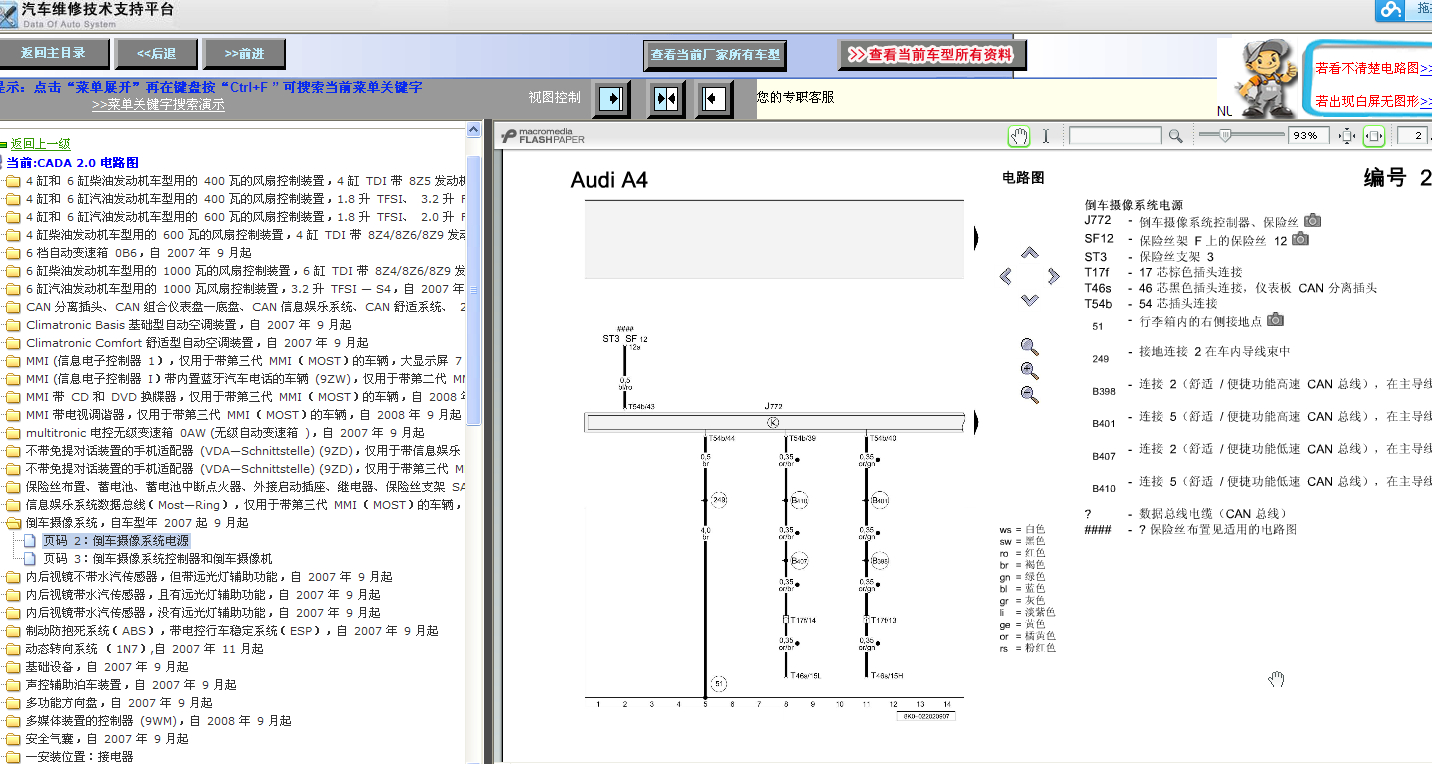Click the 若看不清楚电路图 help link

tap(1373, 69)
